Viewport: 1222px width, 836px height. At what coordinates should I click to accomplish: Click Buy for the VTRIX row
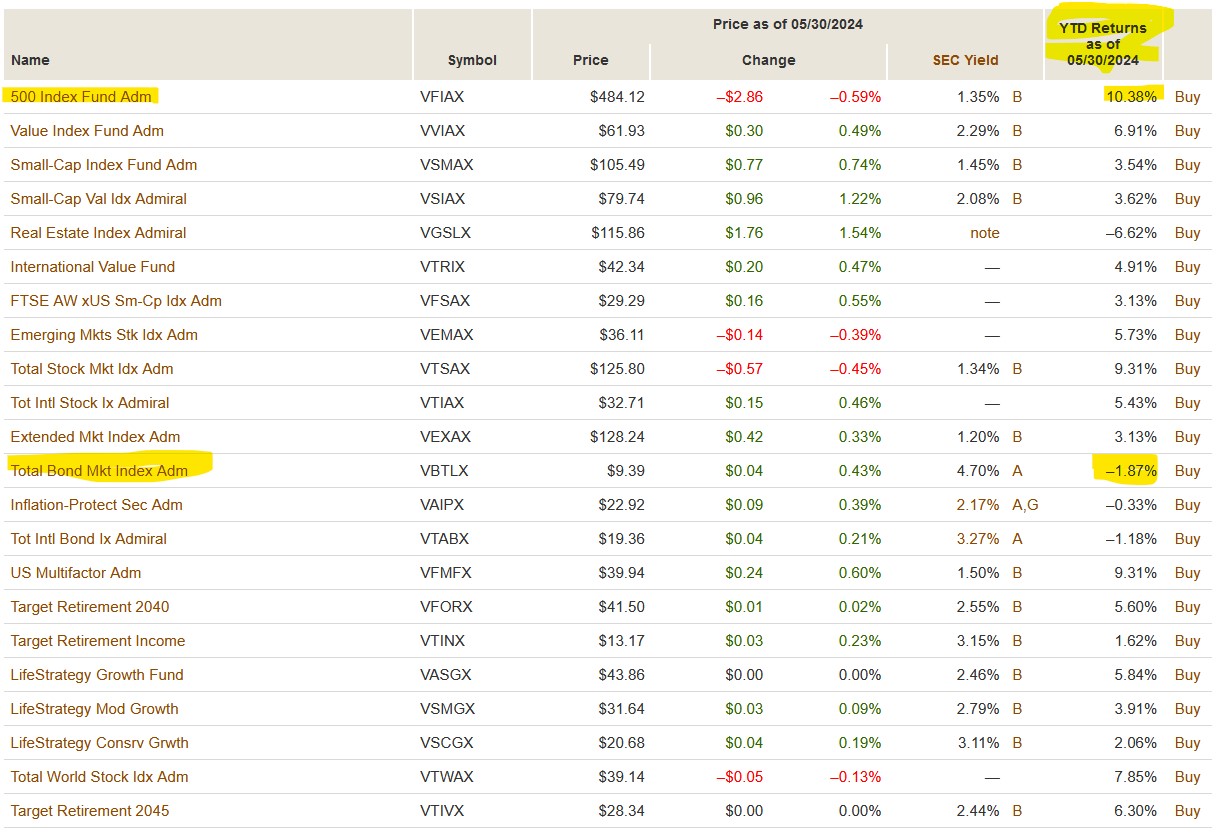click(x=1187, y=267)
